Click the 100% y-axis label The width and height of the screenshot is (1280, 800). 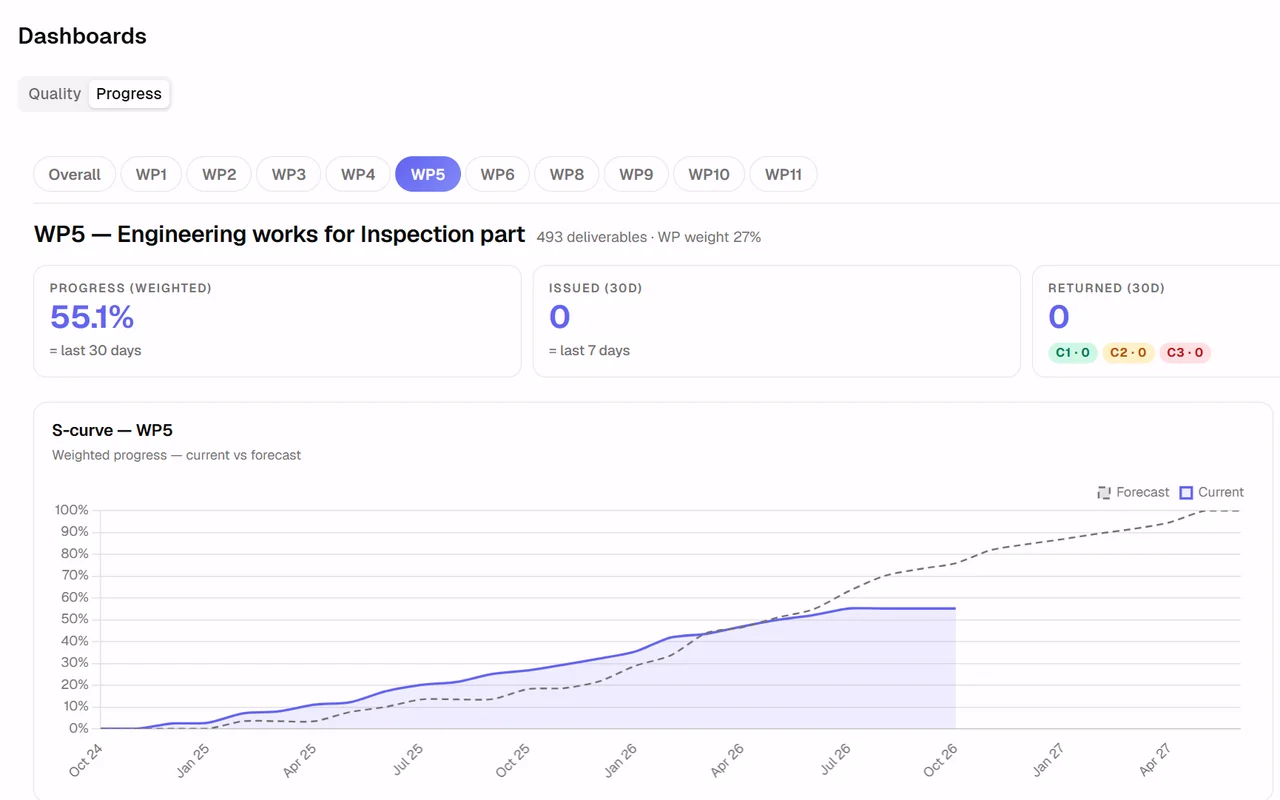[71, 510]
